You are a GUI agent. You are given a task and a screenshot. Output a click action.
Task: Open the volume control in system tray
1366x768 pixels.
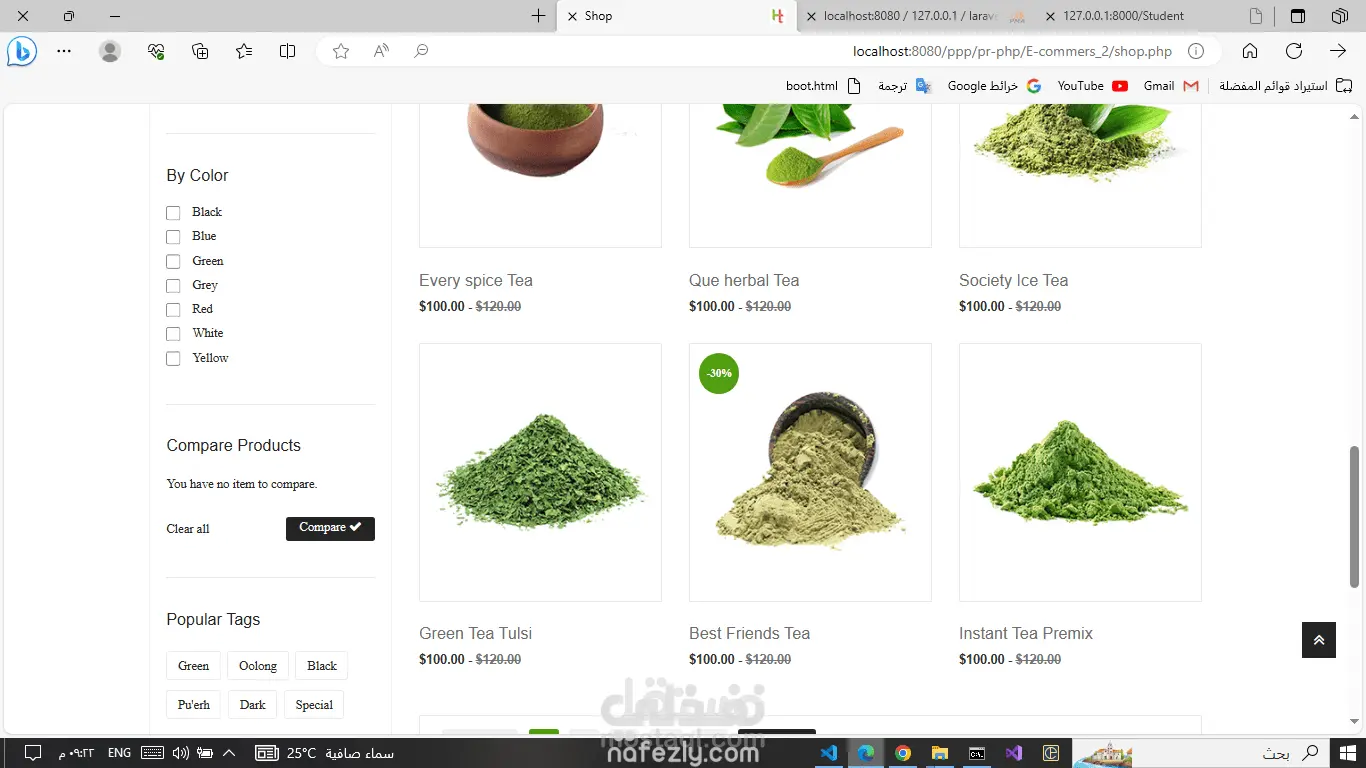click(x=180, y=753)
